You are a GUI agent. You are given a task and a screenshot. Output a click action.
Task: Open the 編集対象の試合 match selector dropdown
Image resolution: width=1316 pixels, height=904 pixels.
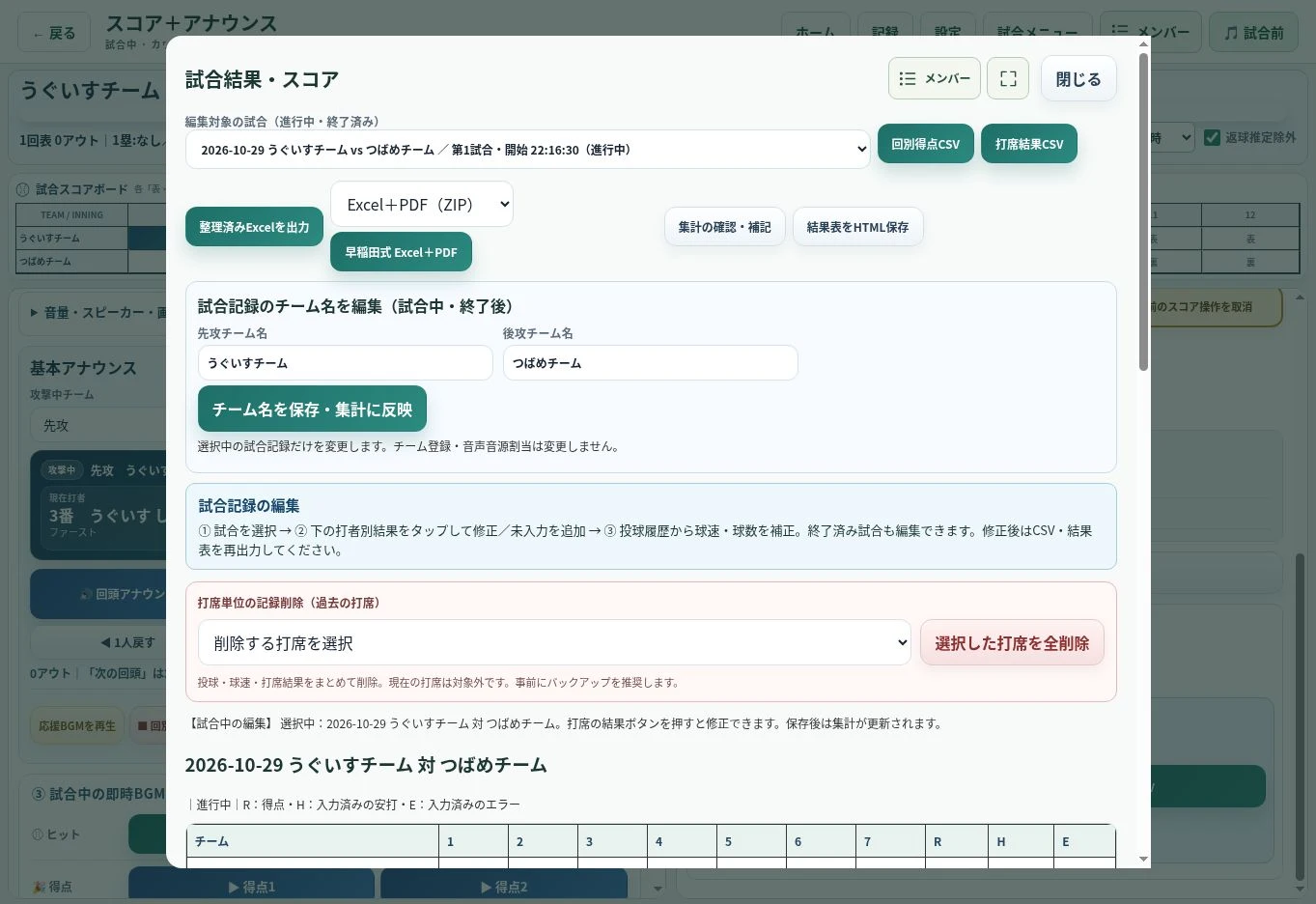click(528, 150)
